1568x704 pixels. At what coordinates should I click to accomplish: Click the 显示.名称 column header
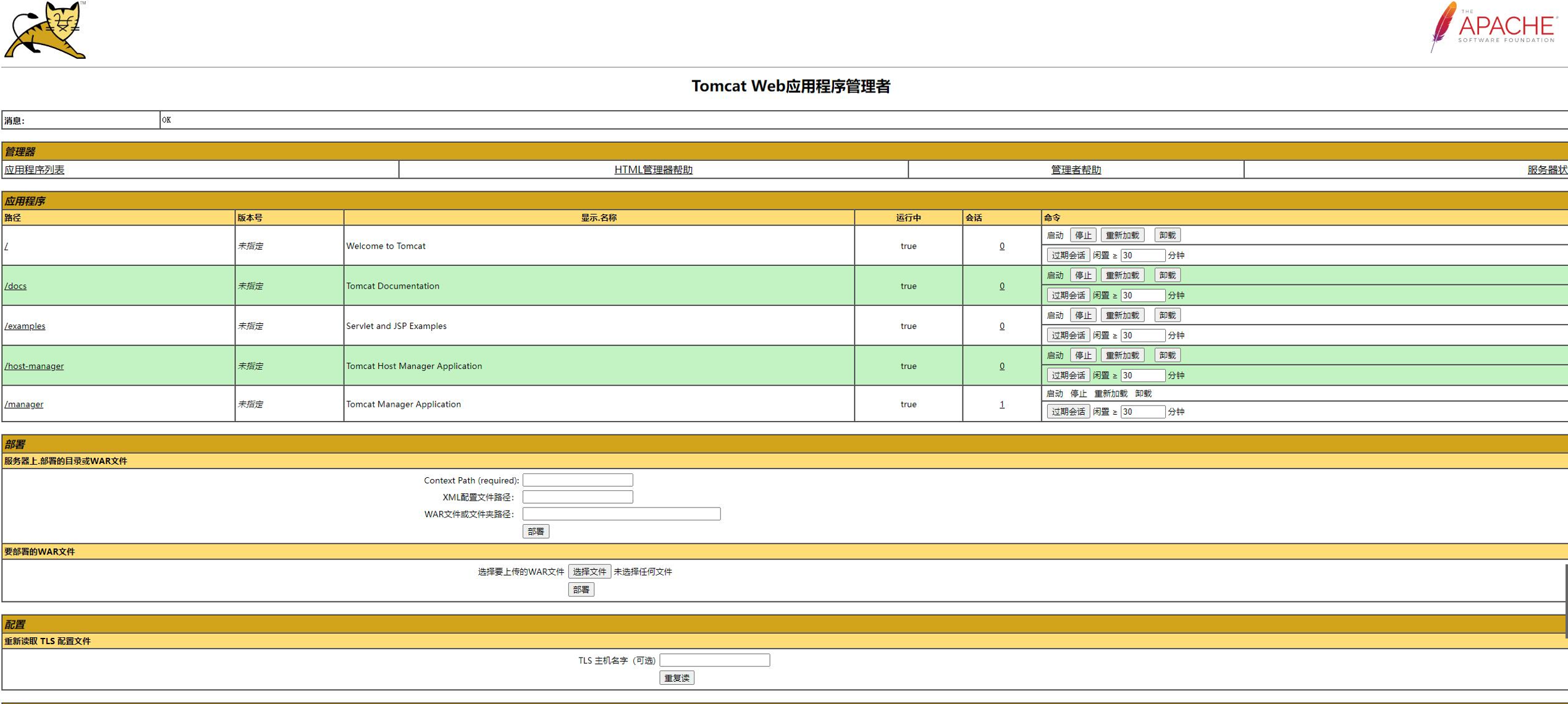click(599, 218)
